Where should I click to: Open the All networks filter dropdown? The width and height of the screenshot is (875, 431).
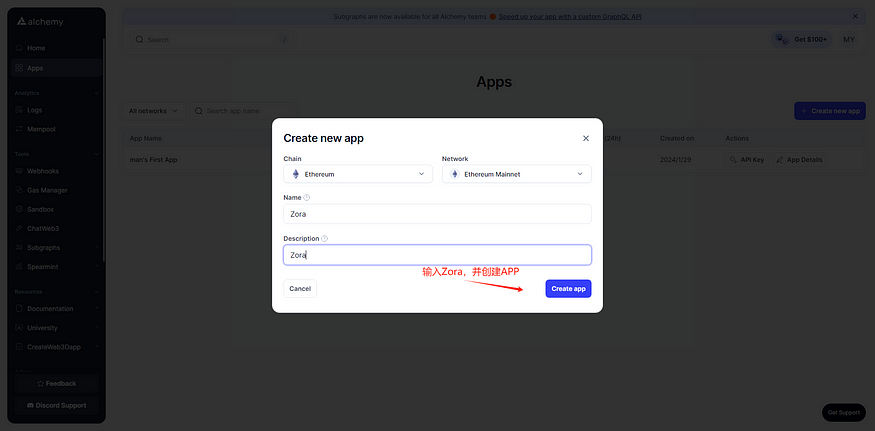(153, 111)
